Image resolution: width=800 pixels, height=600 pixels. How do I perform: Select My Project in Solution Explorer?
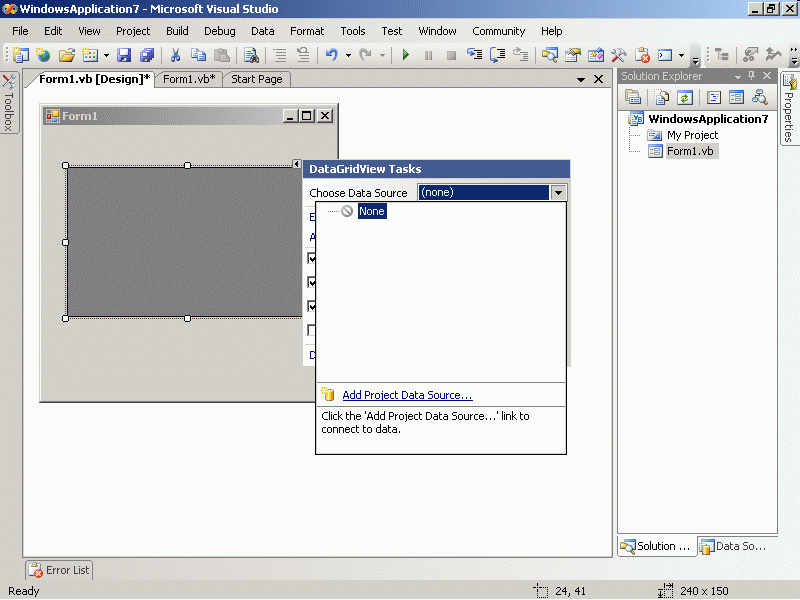[x=692, y=135]
